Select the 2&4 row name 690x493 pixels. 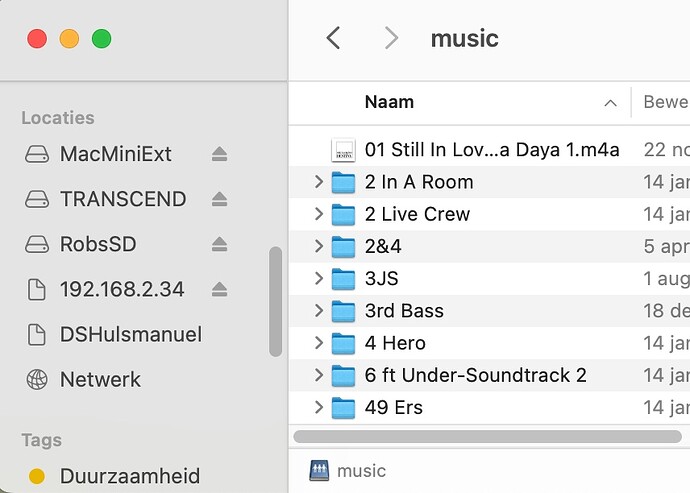tap(383, 246)
